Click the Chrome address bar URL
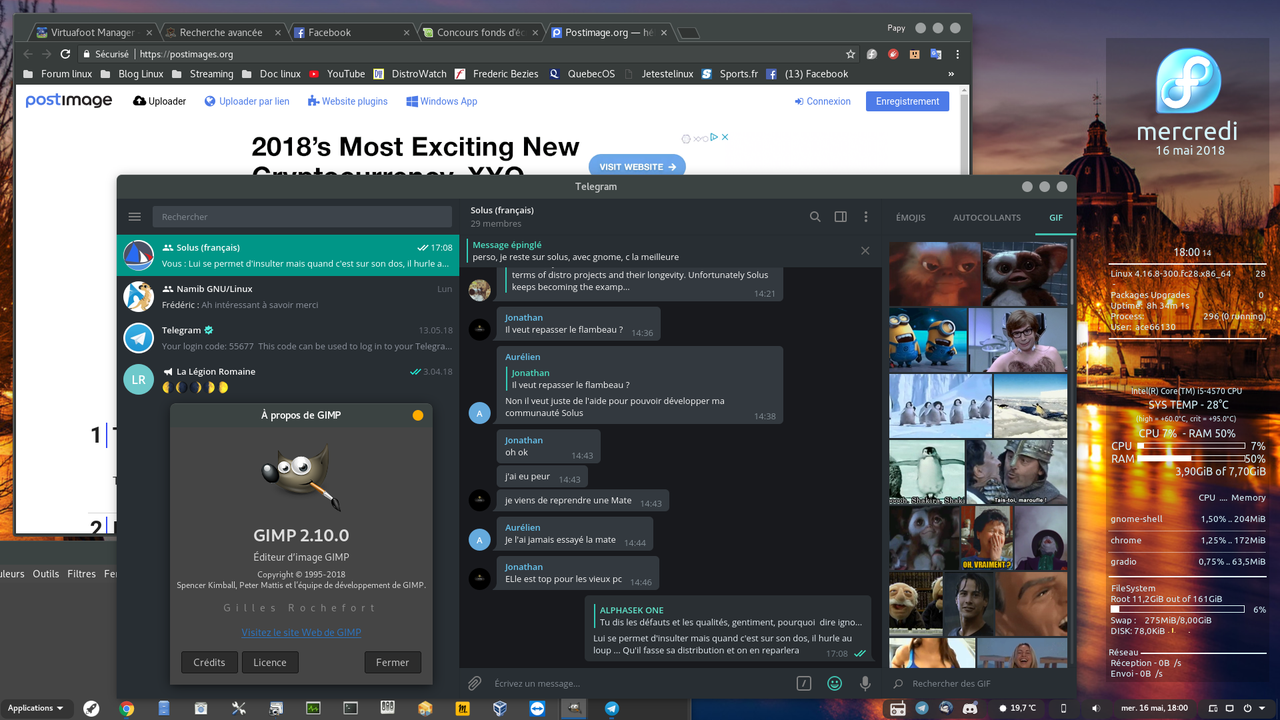Viewport: 1280px width, 720px height. point(186,54)
